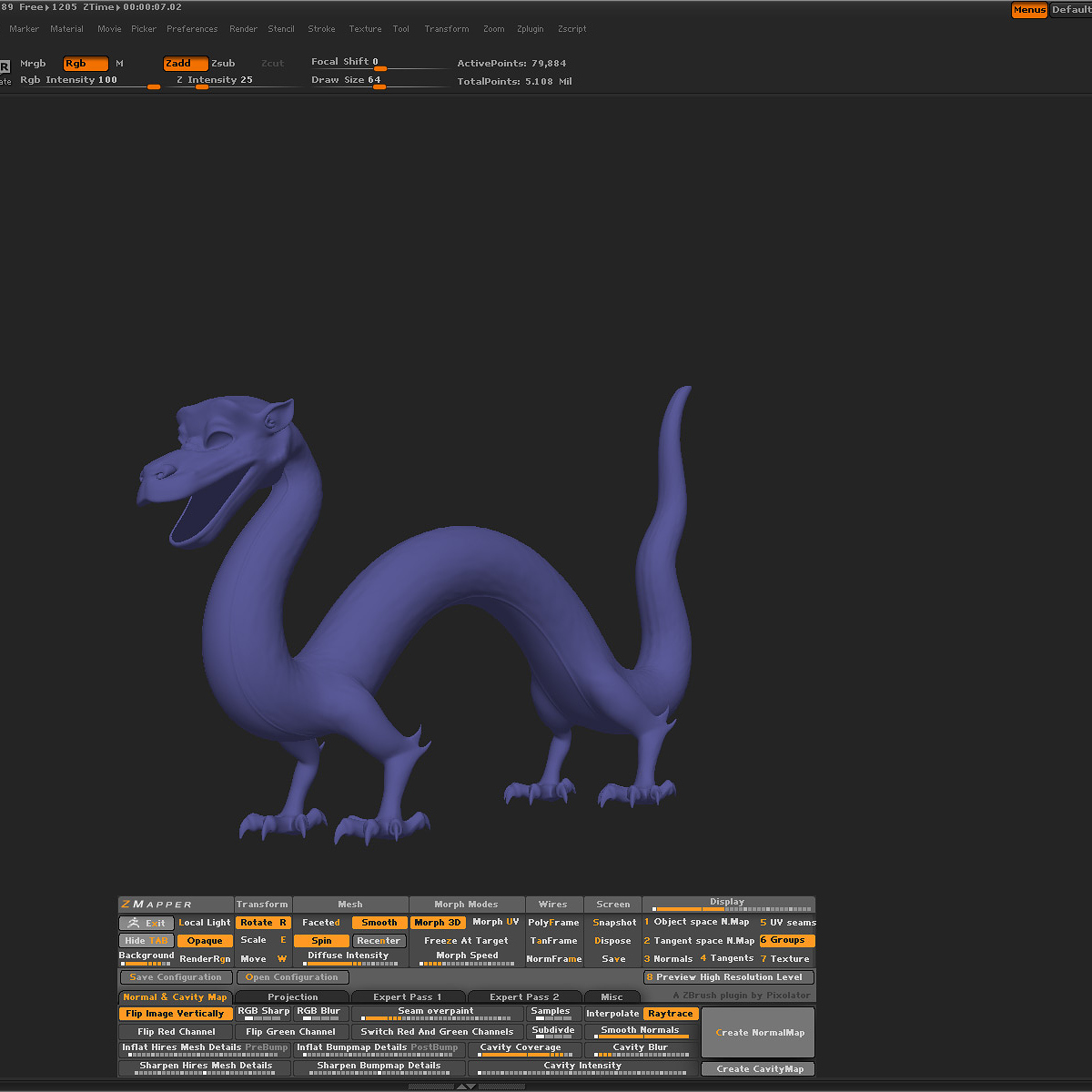Image resolution: width=1092 pixels, height=1092 pixels.
Task: Exit ZMapper with the Exit button
Action: click(x=146, y=923)
